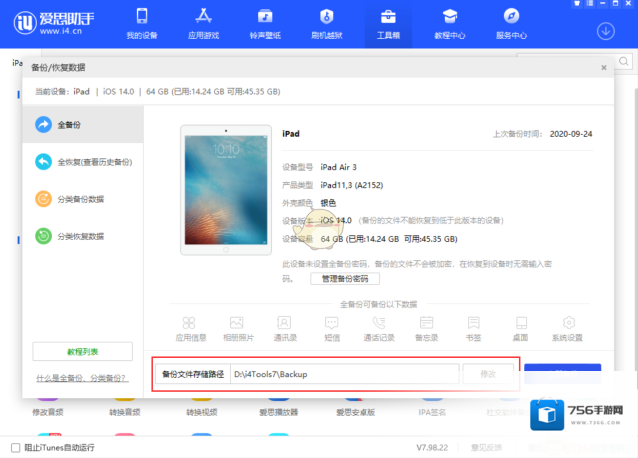This screenshot has height=458, width=638.
Task: Click the 修改 button beside backup path
Action: [488, 373]
